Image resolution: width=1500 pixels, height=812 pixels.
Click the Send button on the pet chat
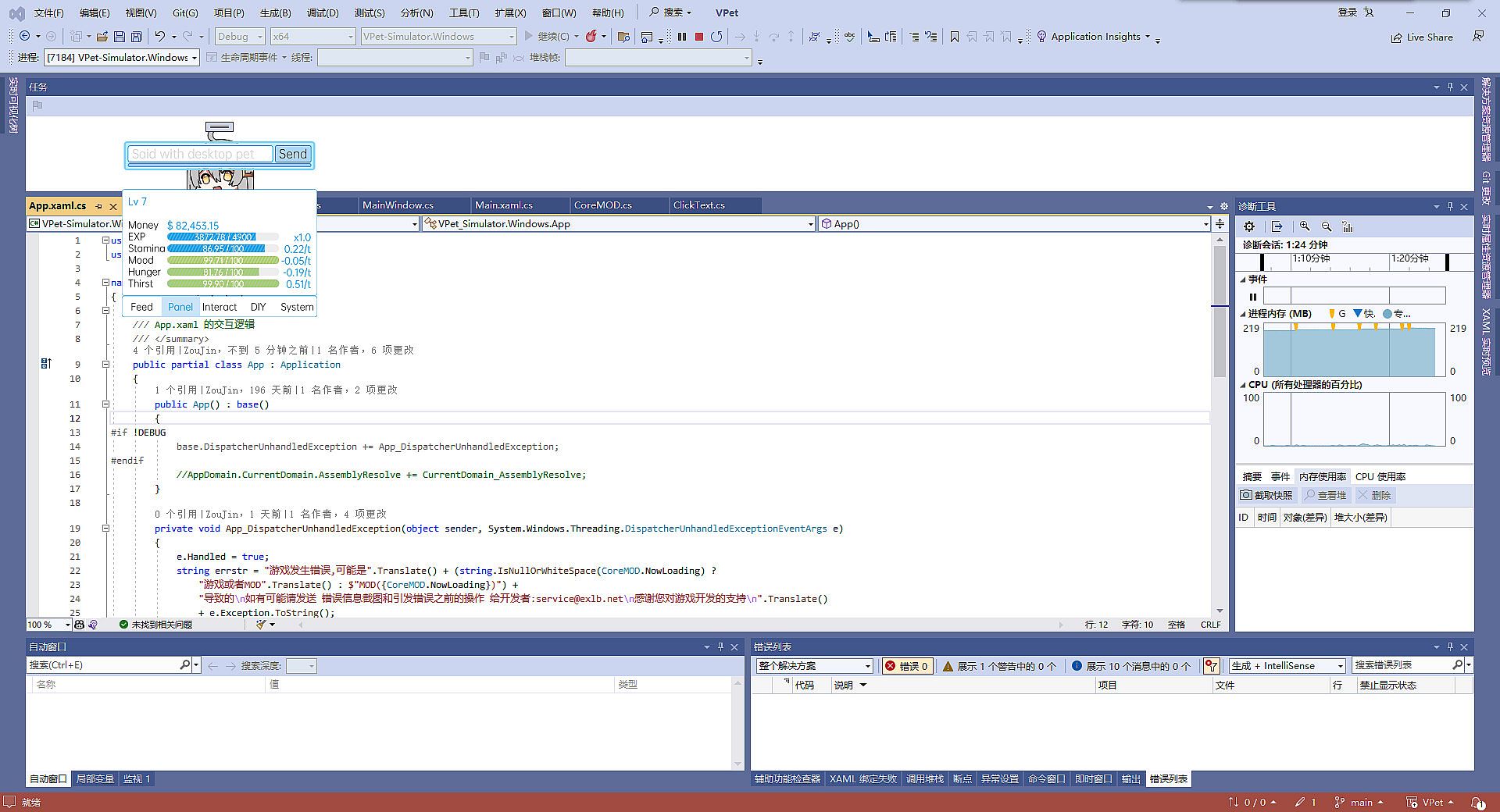pos(293,154)
